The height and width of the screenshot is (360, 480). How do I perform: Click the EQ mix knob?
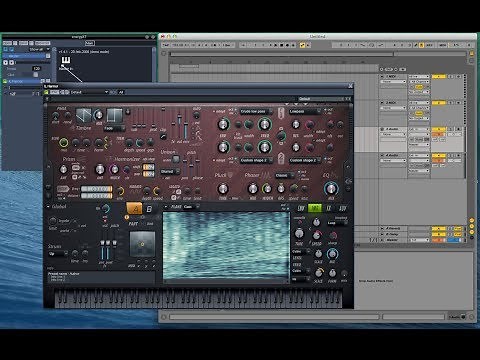331,189
